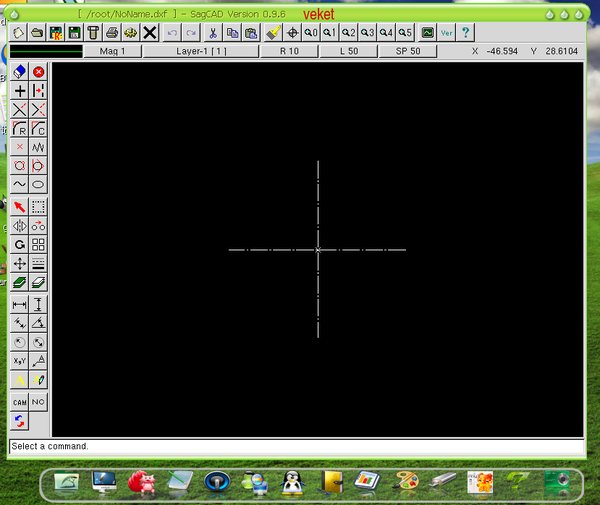Select the diameter dimension tool
This screenshot has width=600, height=505.
click(38, 342)
